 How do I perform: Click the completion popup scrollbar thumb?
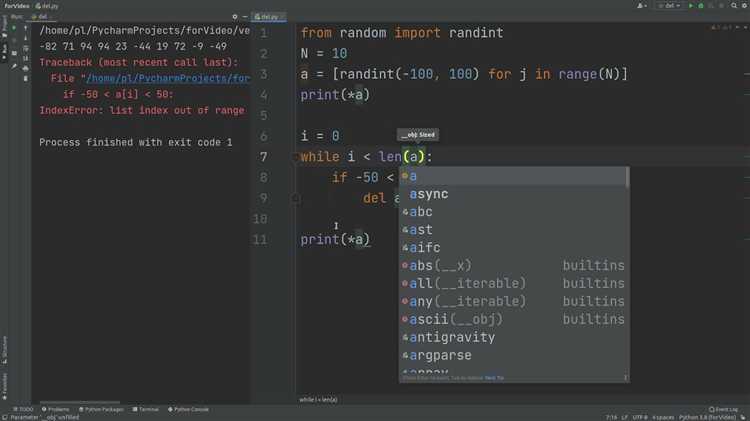click(x=628, y=177)
